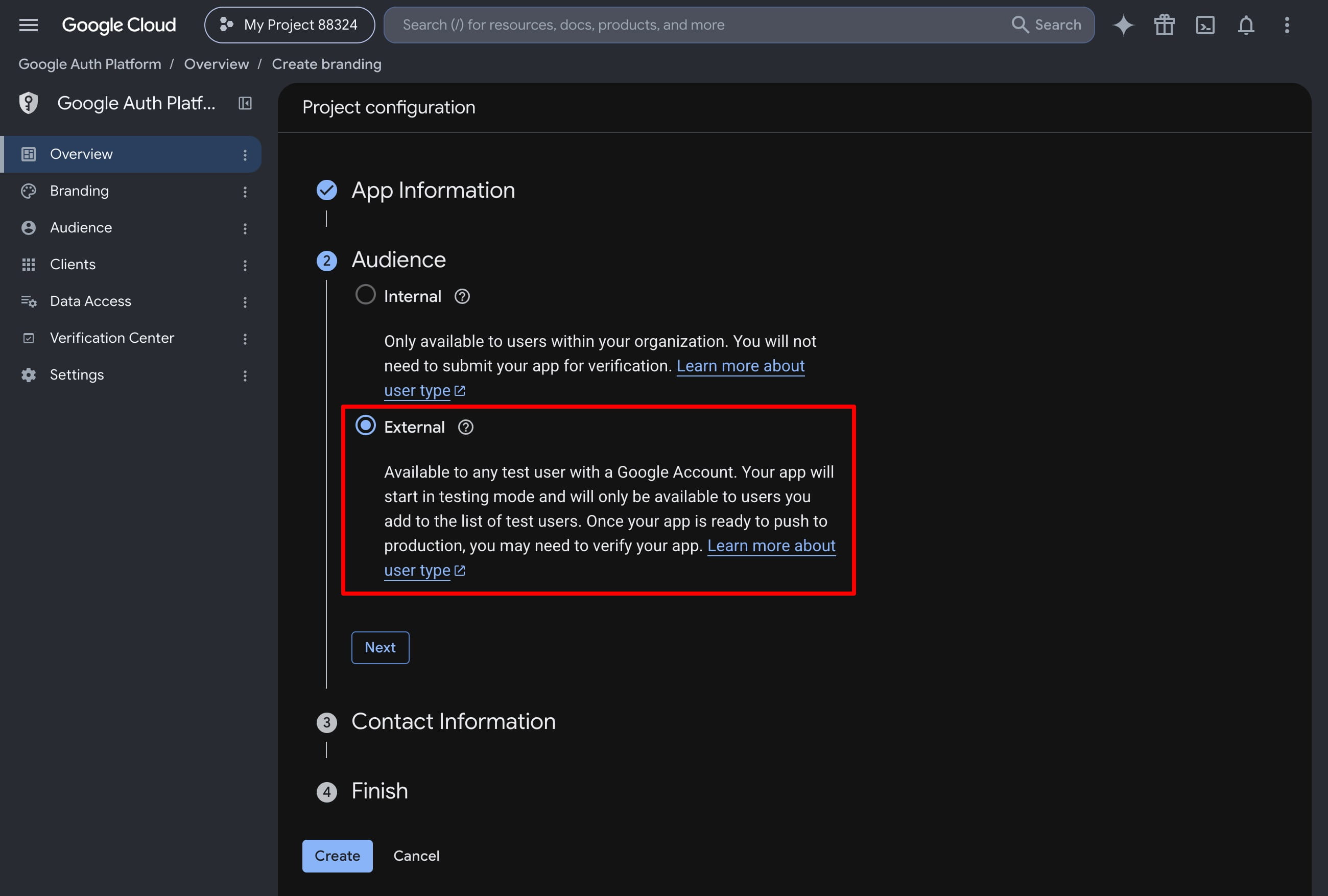Open more options for Verification Center item

245,339
